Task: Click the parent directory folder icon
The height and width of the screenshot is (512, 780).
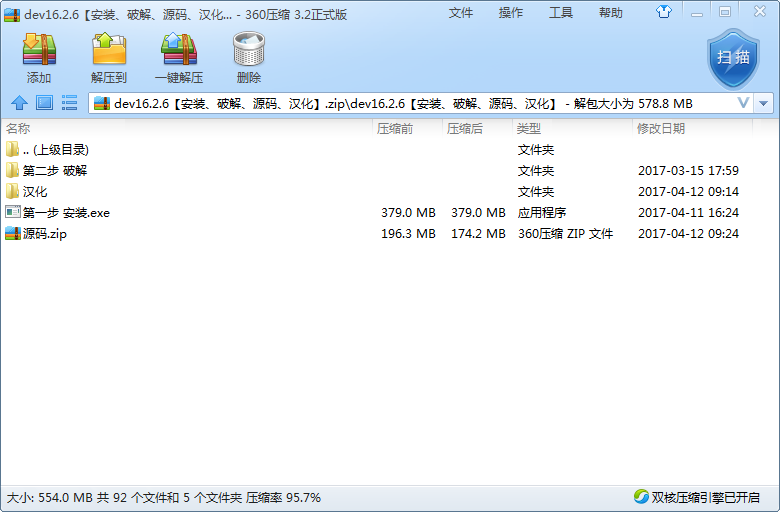Action: coord(12,149)
